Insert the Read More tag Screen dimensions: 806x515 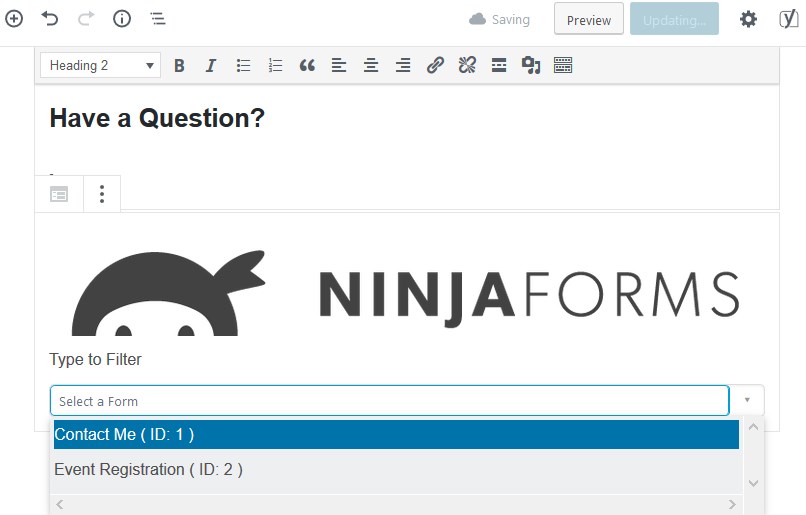pyautogui.click(x=499, y=65)
